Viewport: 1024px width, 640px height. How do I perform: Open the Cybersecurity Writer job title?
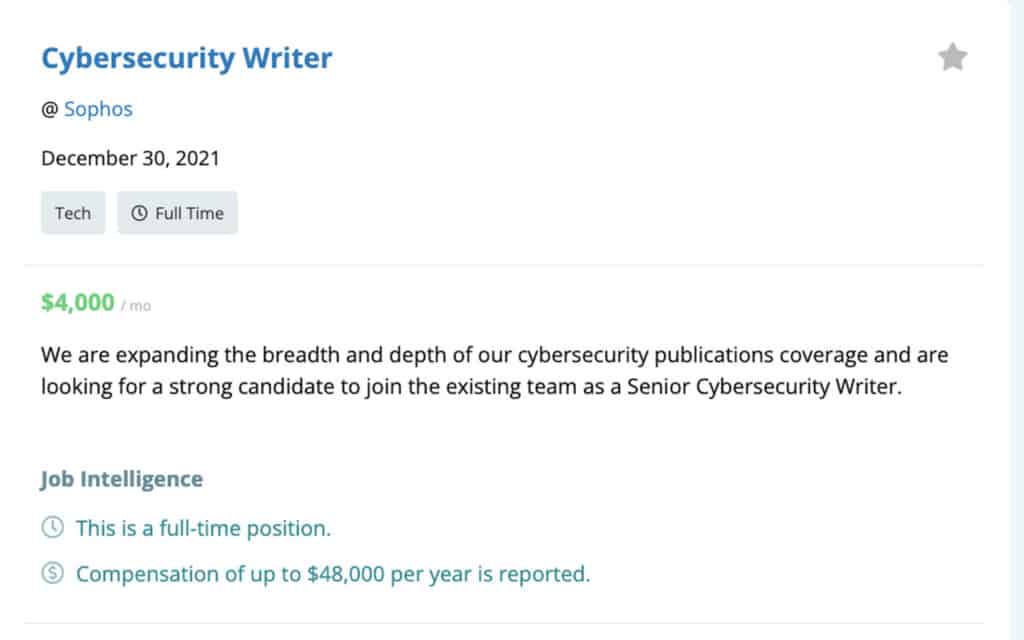coord(186,58)
